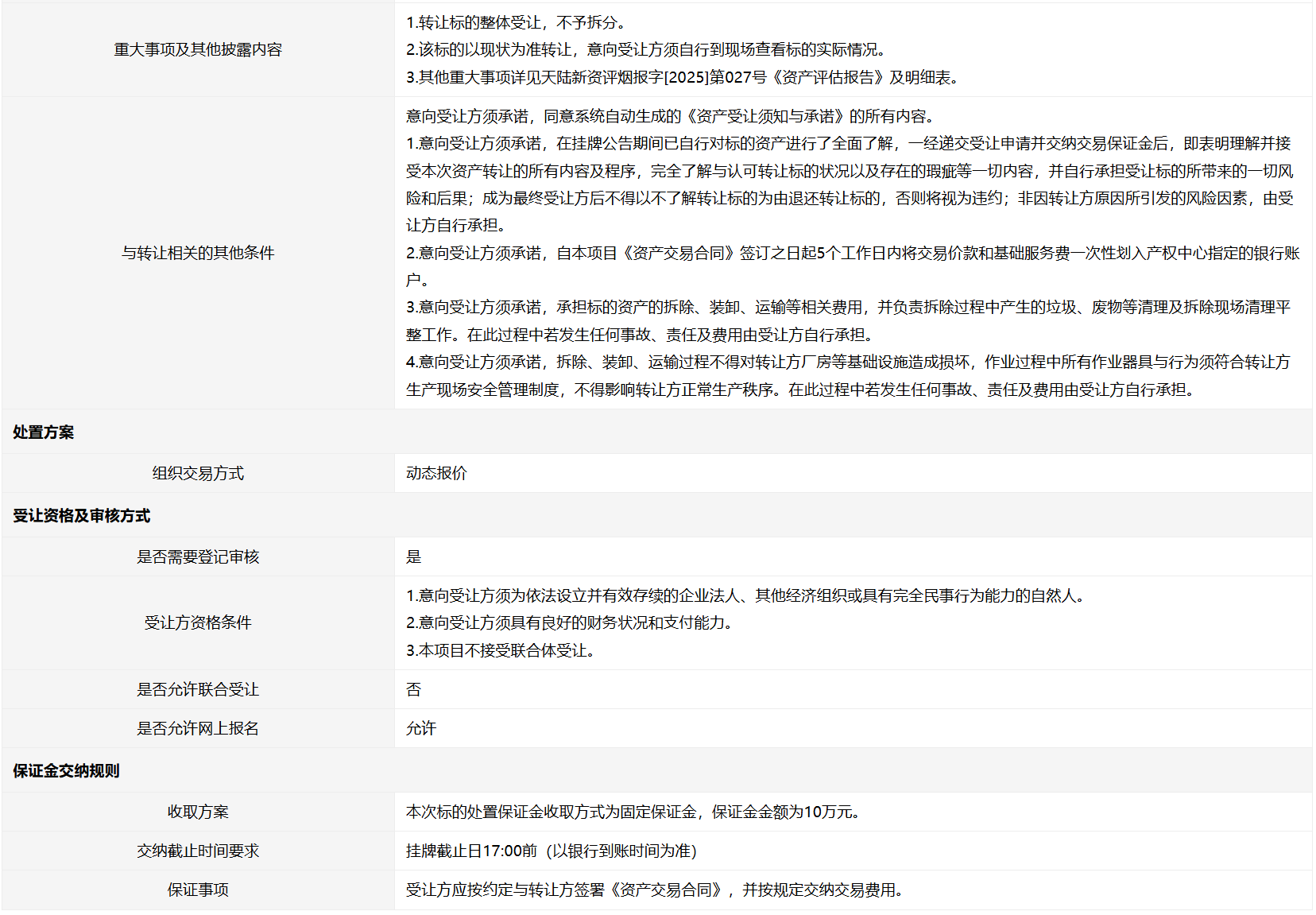Click the line 本项目不接受联合体受让
1316x915 pixels.
pyautogui.click(x=500, y=650)
